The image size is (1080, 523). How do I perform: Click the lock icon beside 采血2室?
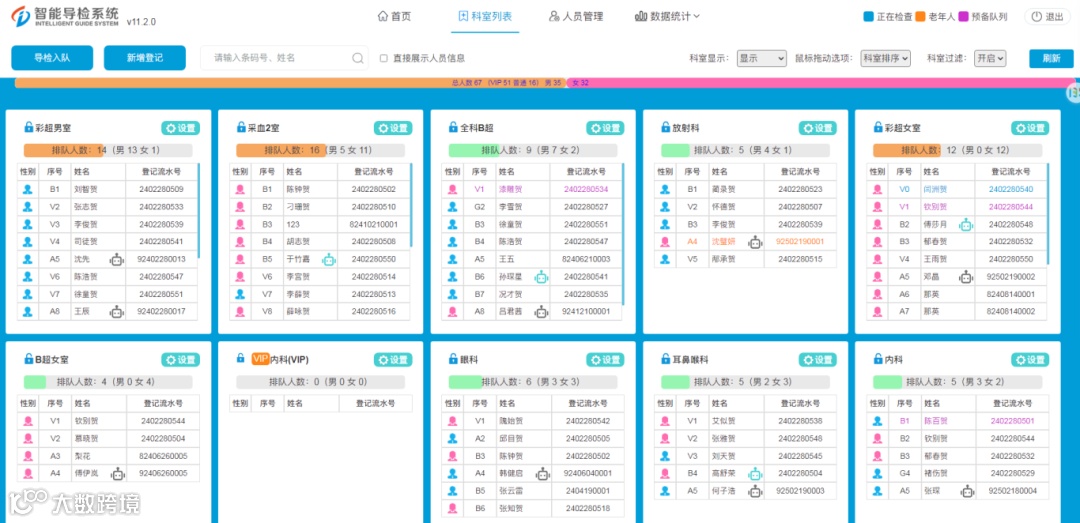(241, 127)
